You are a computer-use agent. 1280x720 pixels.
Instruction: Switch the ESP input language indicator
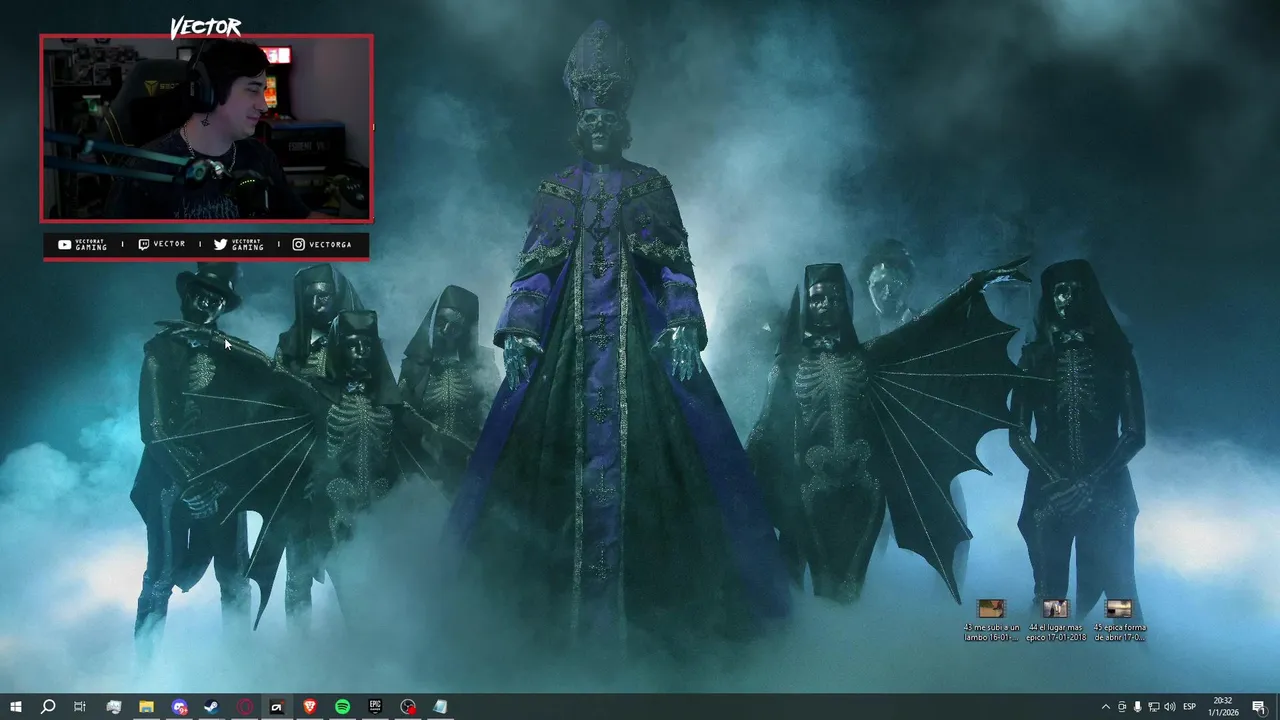[1190, 707]
